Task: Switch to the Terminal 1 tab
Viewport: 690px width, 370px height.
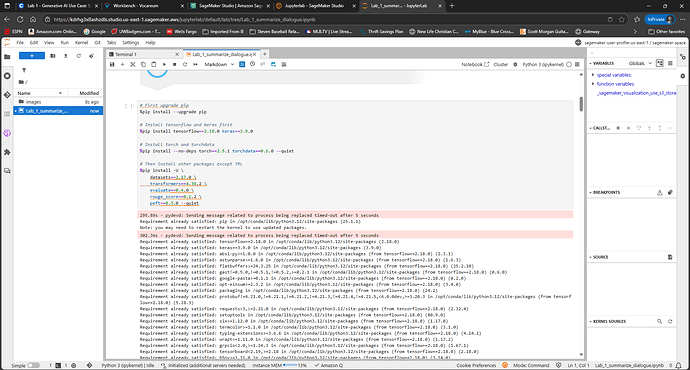Action: click(144, 54)
